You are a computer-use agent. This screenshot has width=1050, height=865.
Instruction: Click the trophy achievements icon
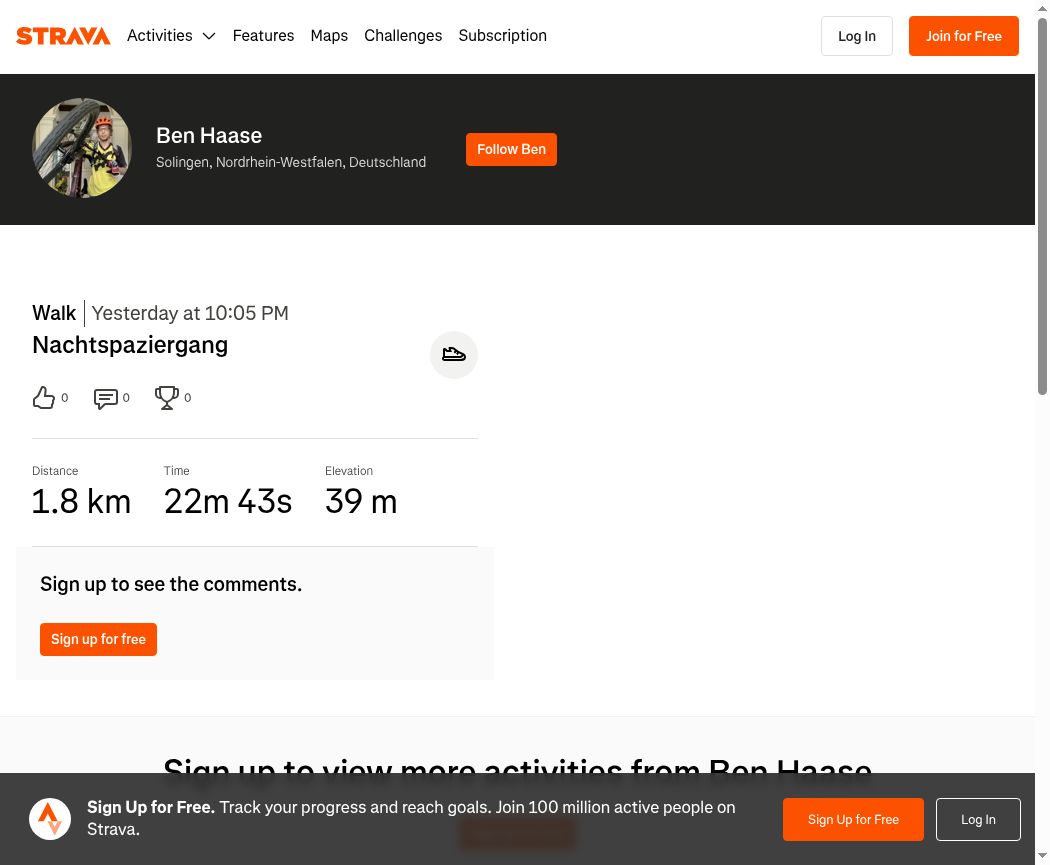167,398
